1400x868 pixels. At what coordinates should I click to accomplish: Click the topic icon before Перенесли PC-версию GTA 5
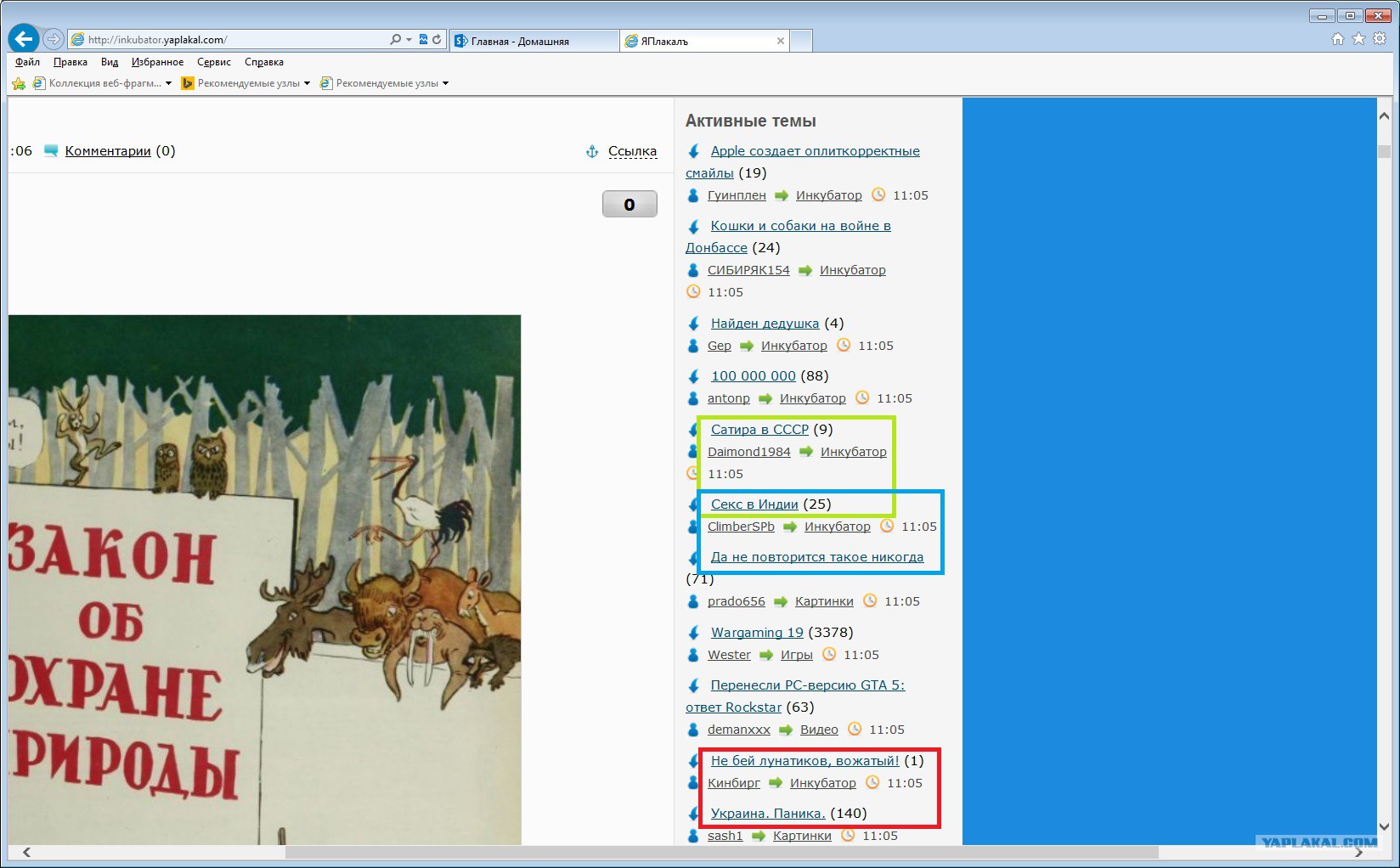click(x=694, y=685)
